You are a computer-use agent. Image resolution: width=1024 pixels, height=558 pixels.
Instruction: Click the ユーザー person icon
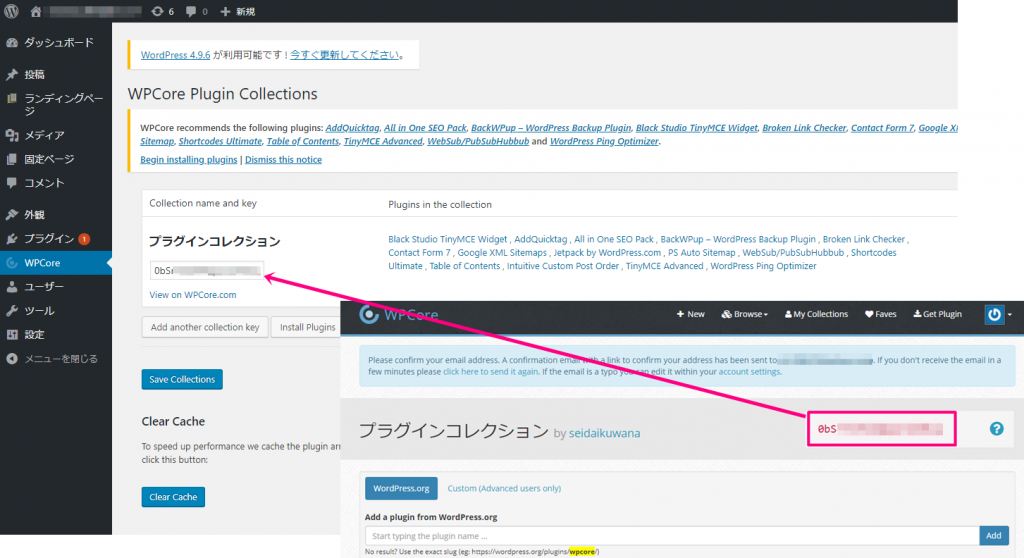coord(12,286)
